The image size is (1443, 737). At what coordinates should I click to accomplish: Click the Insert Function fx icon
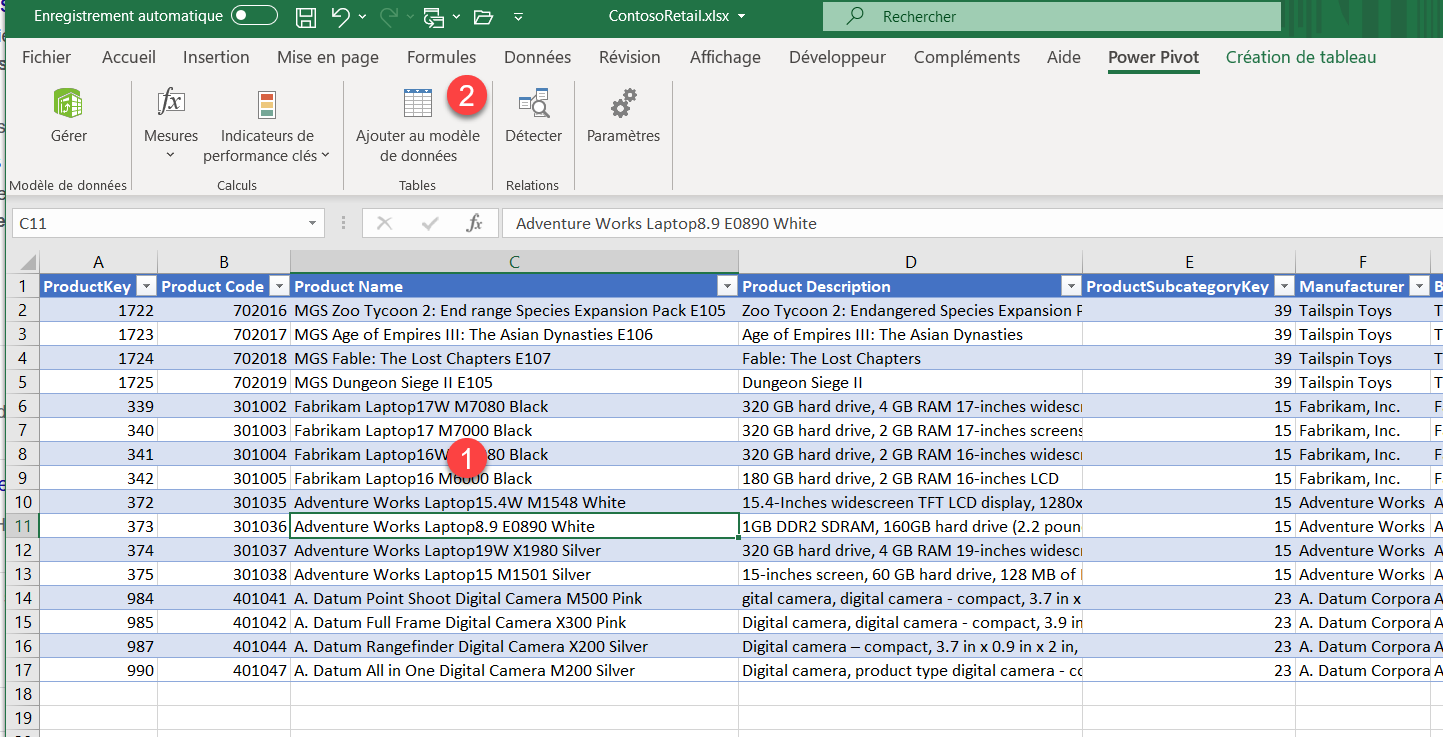pos(475,224)
